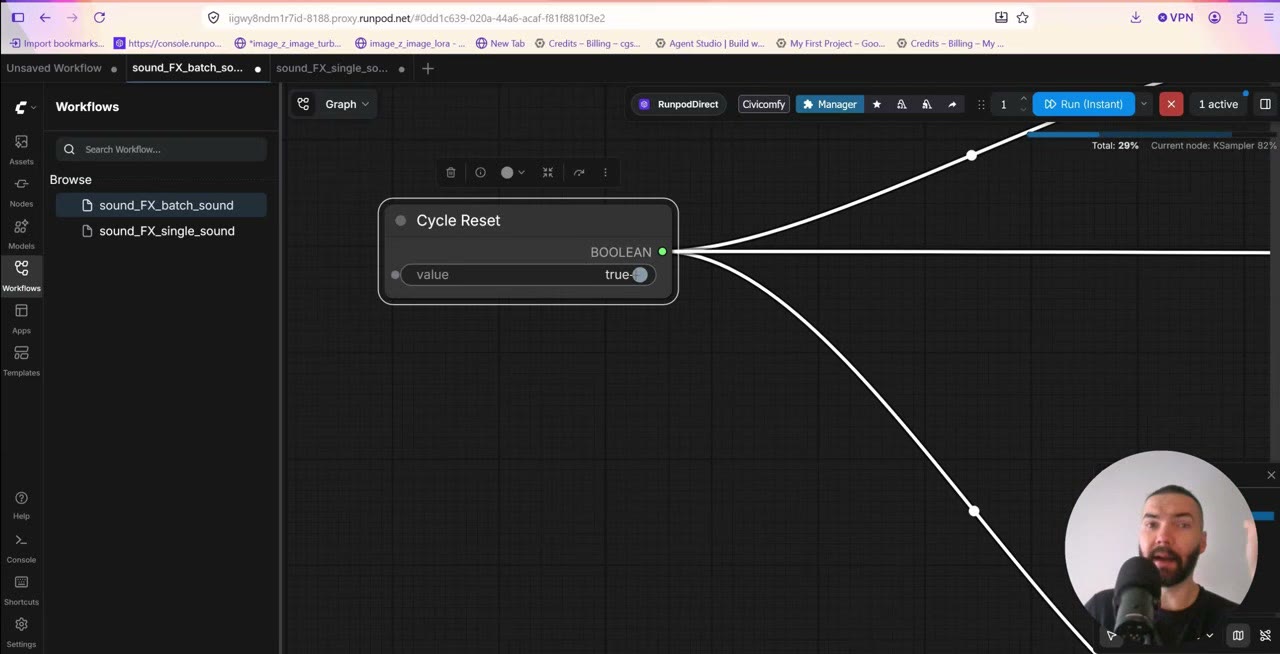Image resolution: width=1280 pixels, height=654 pixels.
Task: Open Settings gear in sidebar
Action: 21,631
